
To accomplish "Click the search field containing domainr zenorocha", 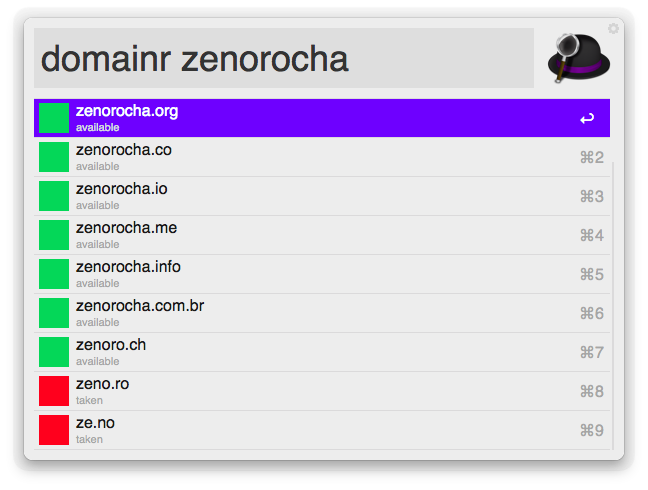I will tap(284, 58).
